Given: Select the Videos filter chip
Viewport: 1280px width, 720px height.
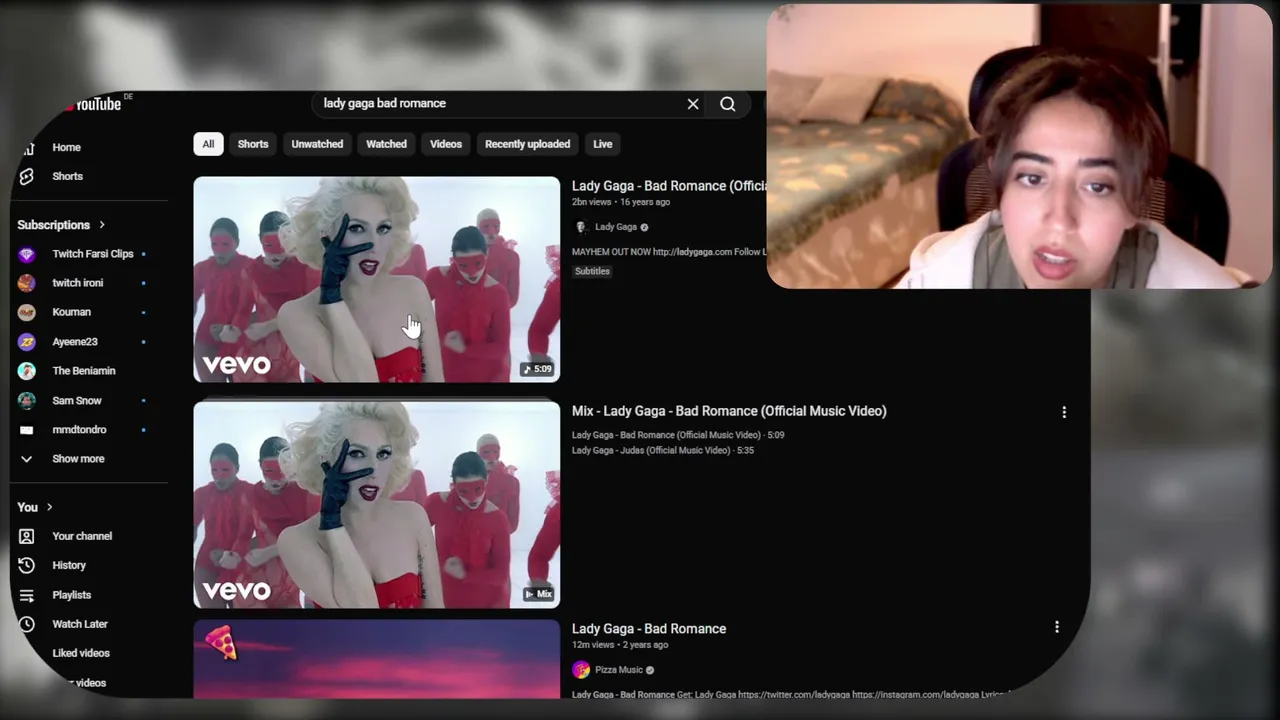Looking at the screenshot, I should point(446,144).
